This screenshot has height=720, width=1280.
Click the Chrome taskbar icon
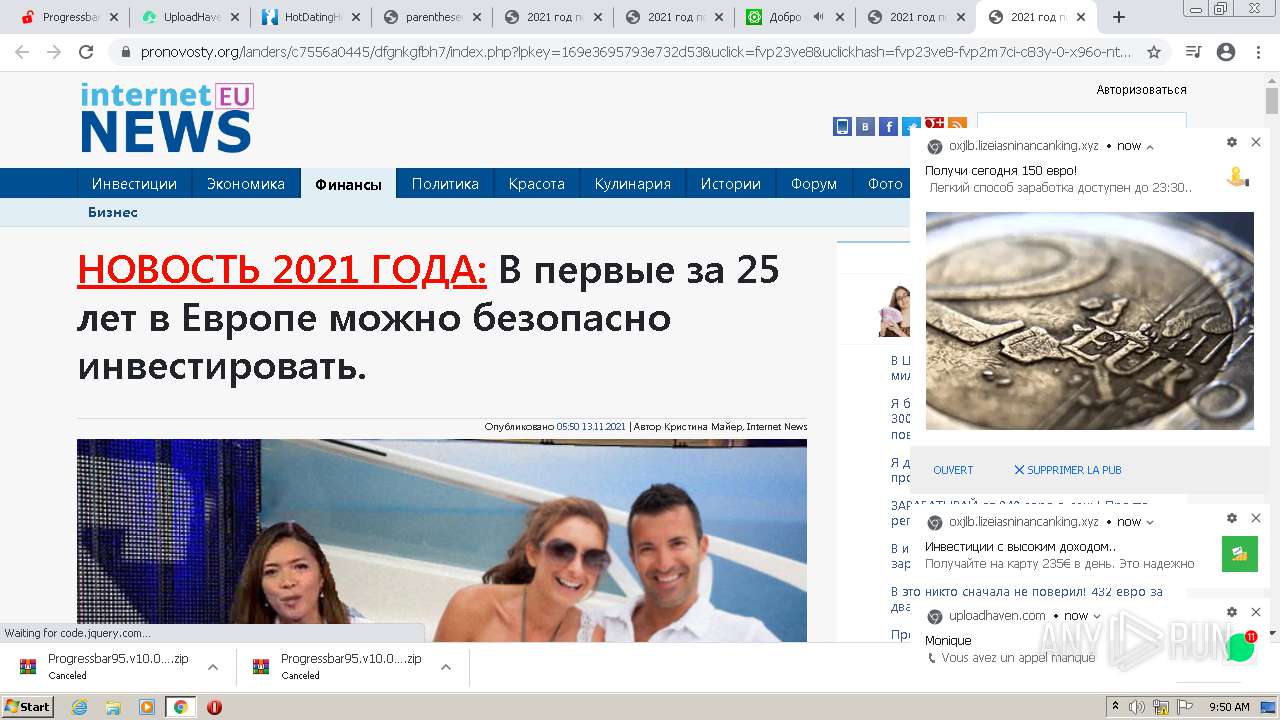180,707
